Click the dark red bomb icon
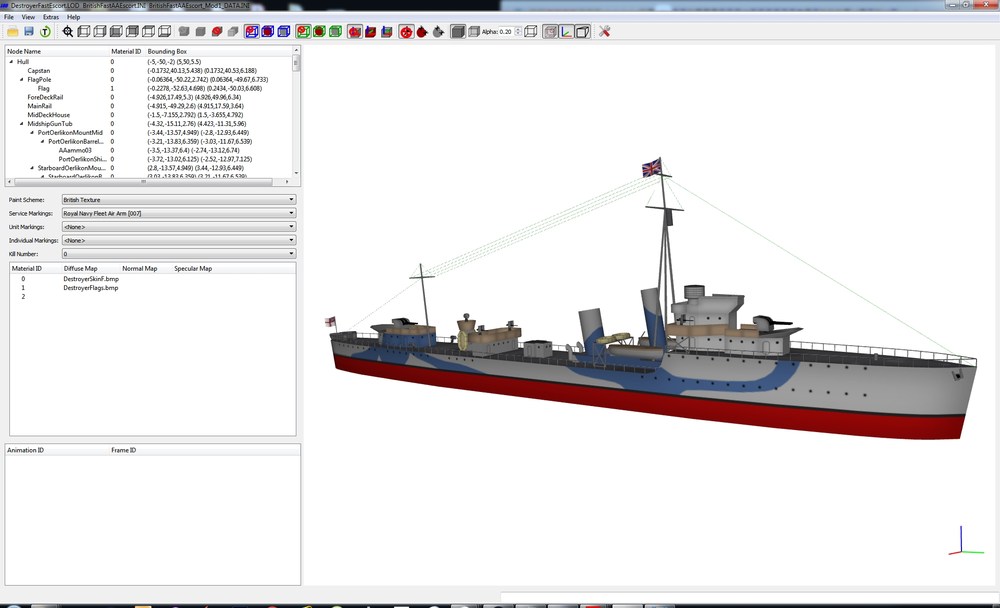Screen dimensions: 1000x608 pyautogui.click(x=422, y=31)
